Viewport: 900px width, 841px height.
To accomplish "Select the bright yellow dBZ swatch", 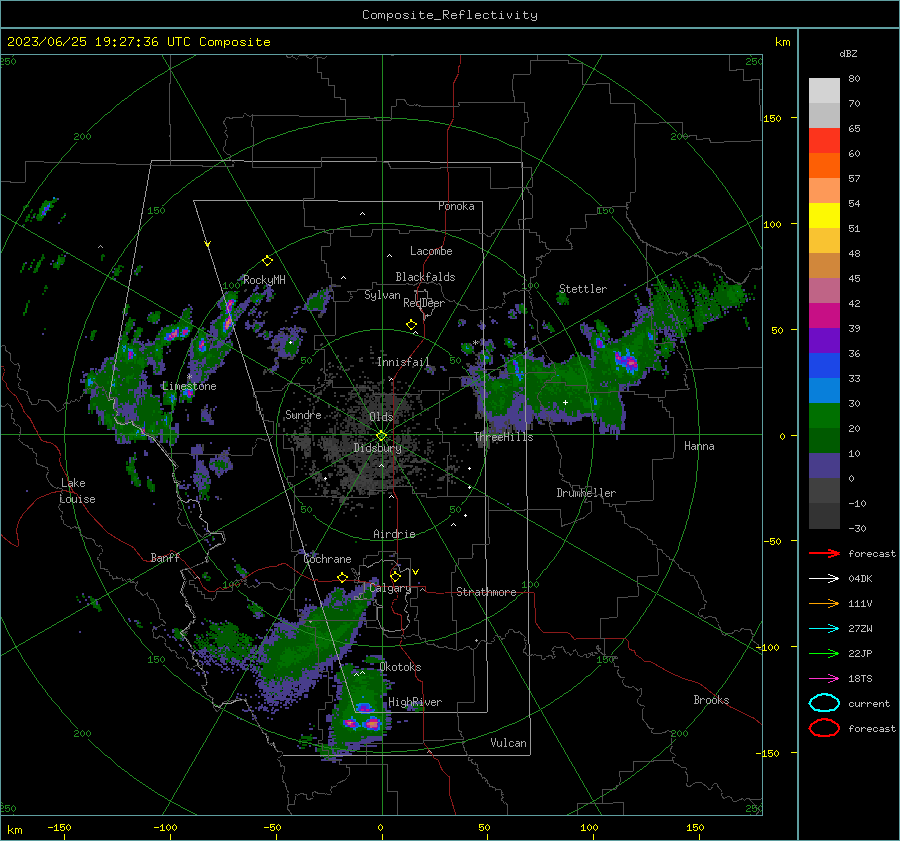I will 824,216.
